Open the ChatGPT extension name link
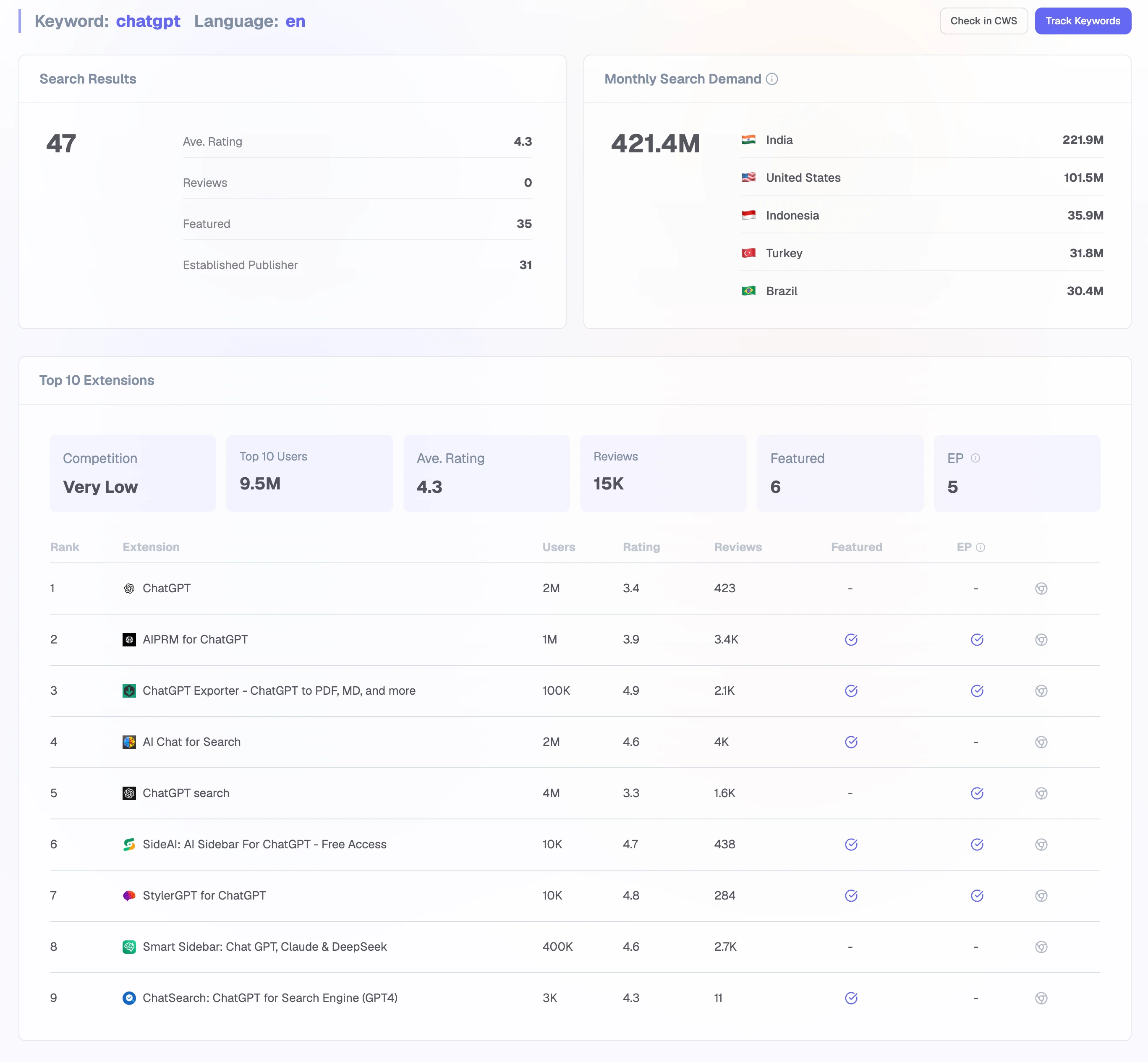This screenshot has width=1148, height=1062. click(167, 589)
